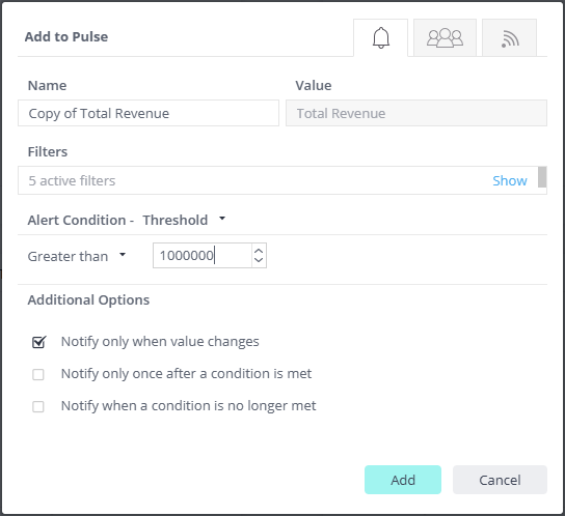
Task: Disable Notify only when value changes
Action: pos(38,342)
